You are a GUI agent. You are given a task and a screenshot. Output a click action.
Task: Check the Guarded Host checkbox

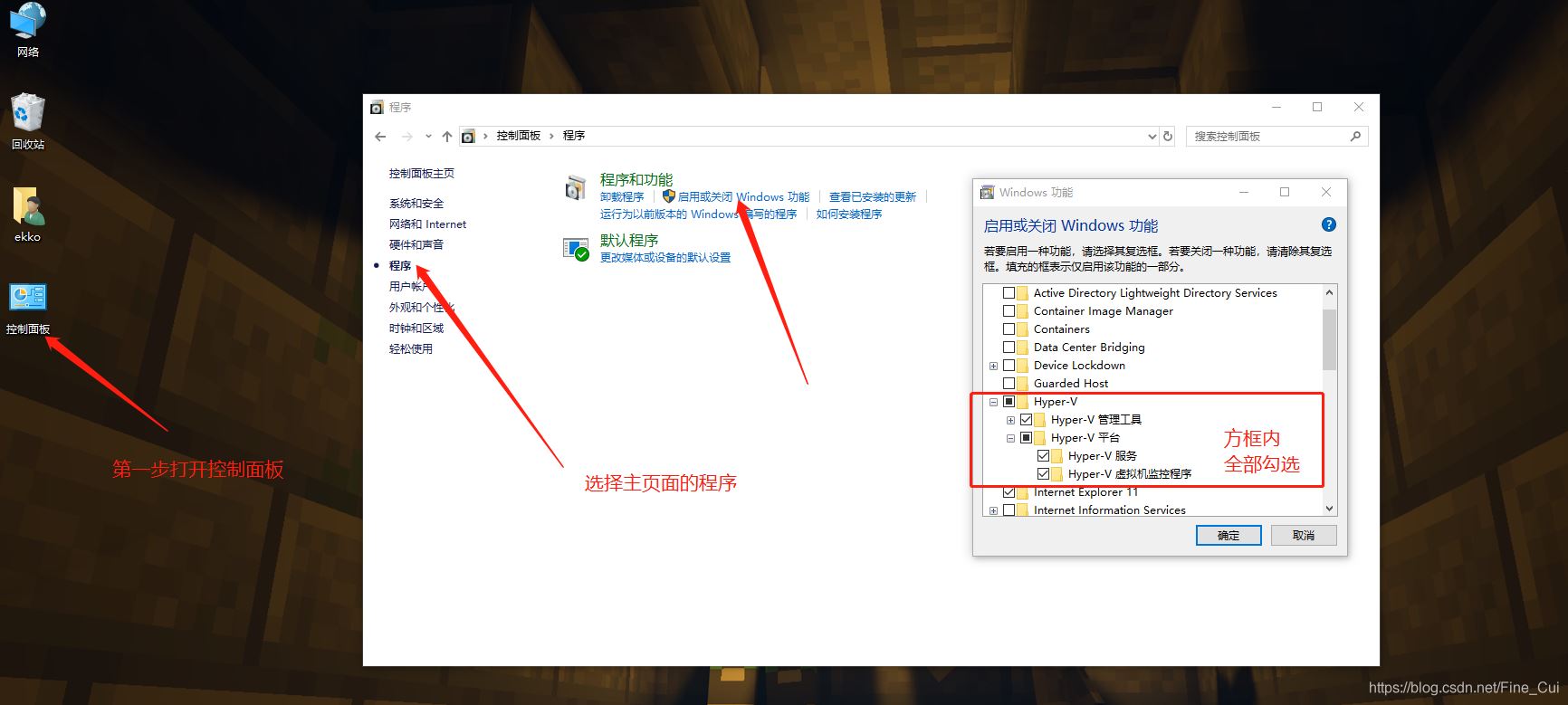(x=1009, y=384)
